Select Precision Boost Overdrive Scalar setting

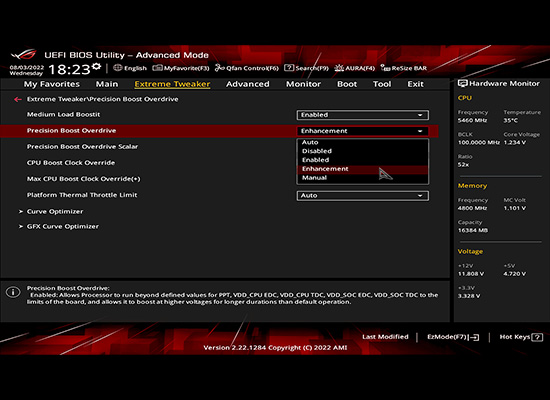click(82, 147)
